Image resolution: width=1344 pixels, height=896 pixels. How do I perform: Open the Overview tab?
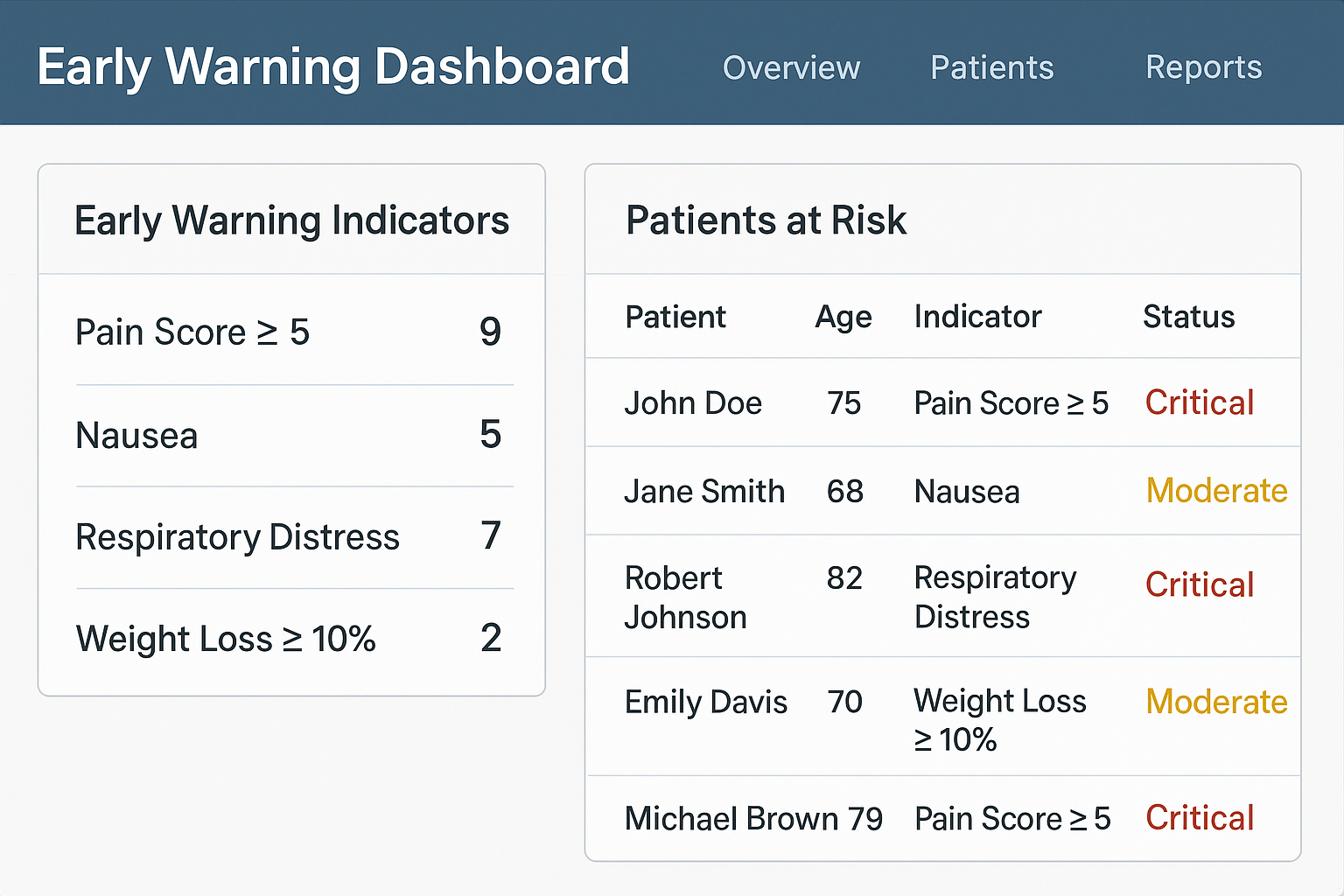[791, 68]
